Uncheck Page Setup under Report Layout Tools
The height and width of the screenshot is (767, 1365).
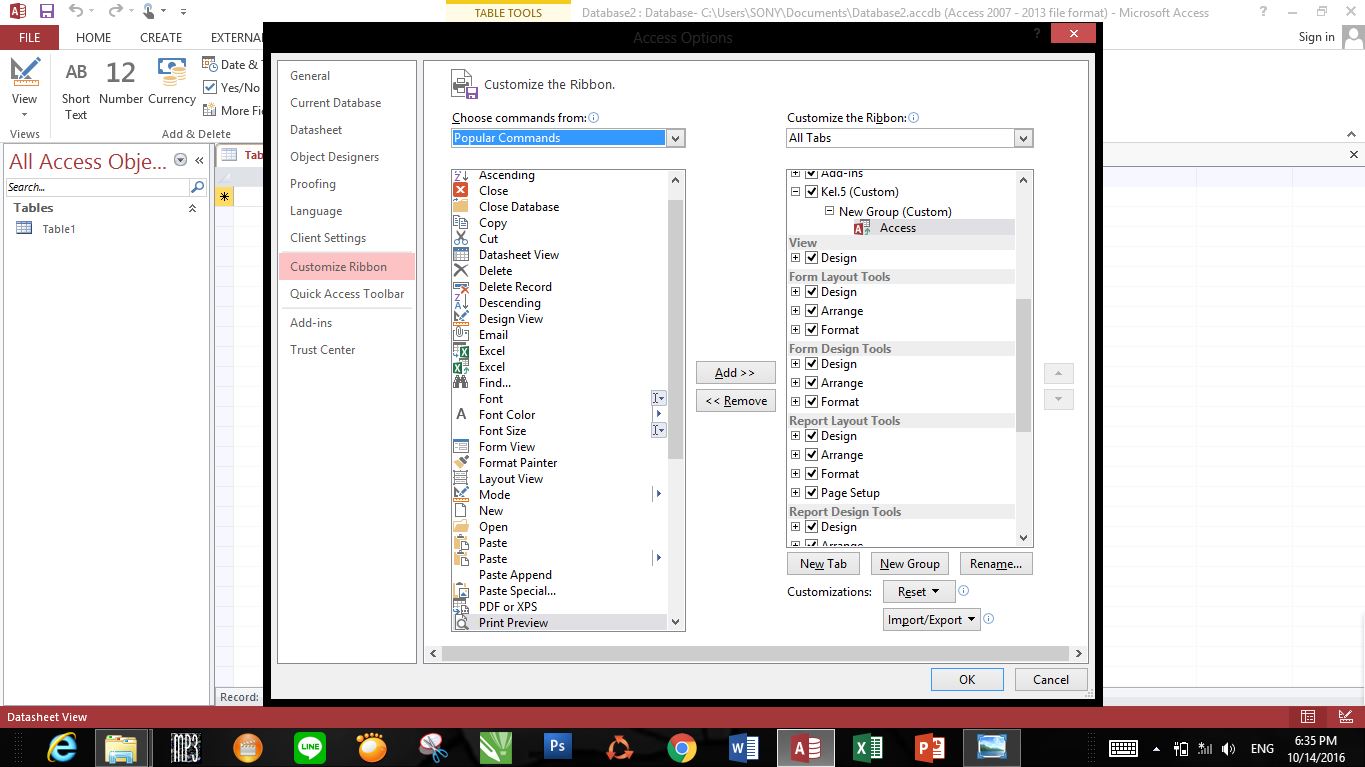812,493
